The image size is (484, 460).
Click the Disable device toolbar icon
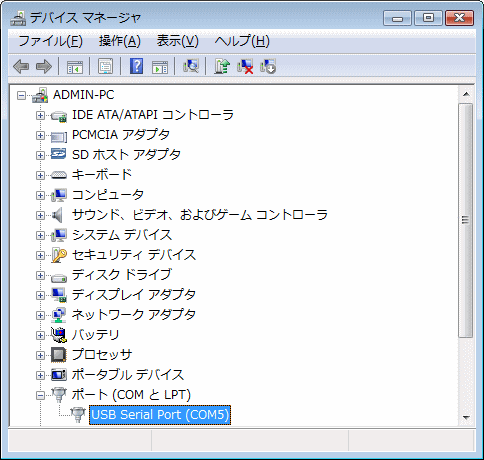click(x=268, y=66)
